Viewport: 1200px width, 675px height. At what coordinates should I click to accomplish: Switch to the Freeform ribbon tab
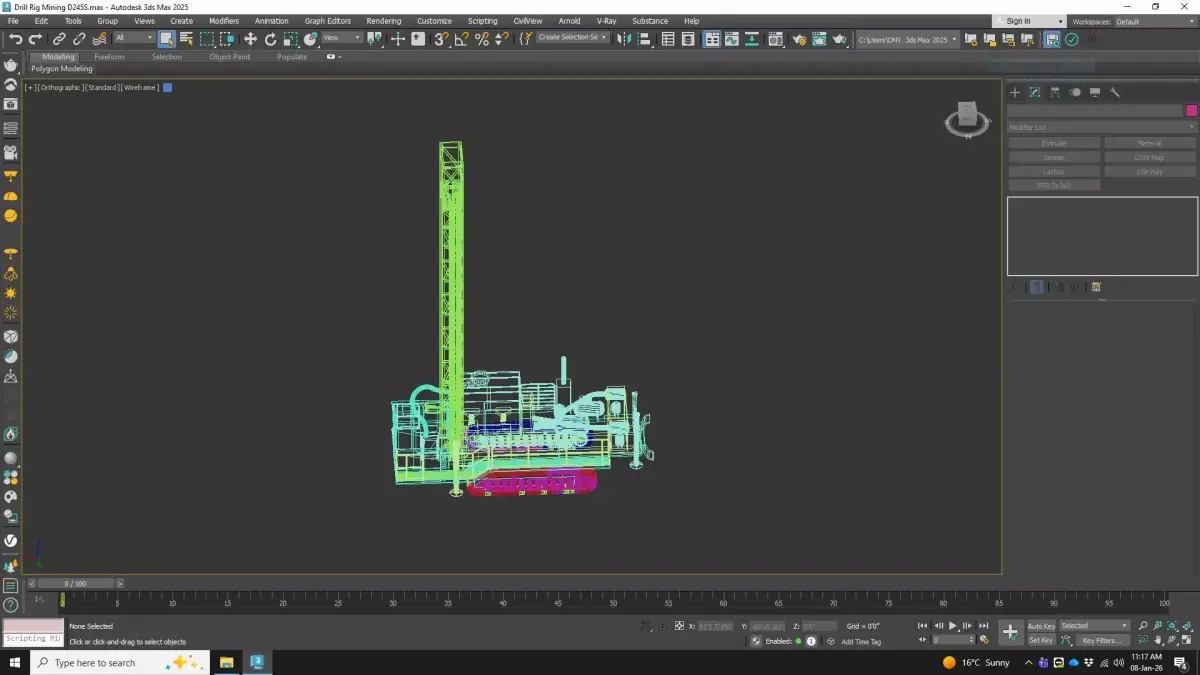pyautogui.click(x=109, y=57)
